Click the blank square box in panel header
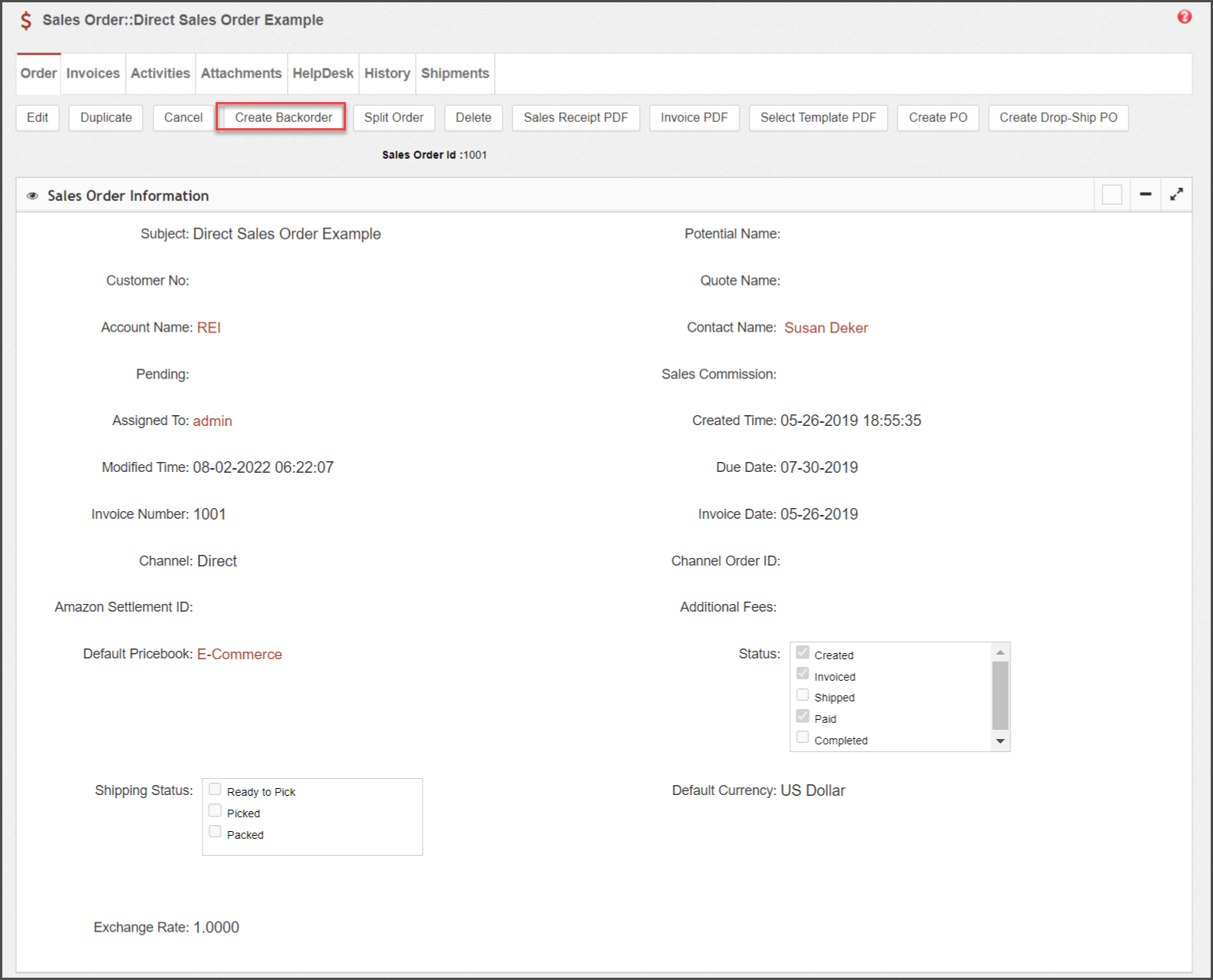The image size is (1213, 980). tap(1112, 195)
